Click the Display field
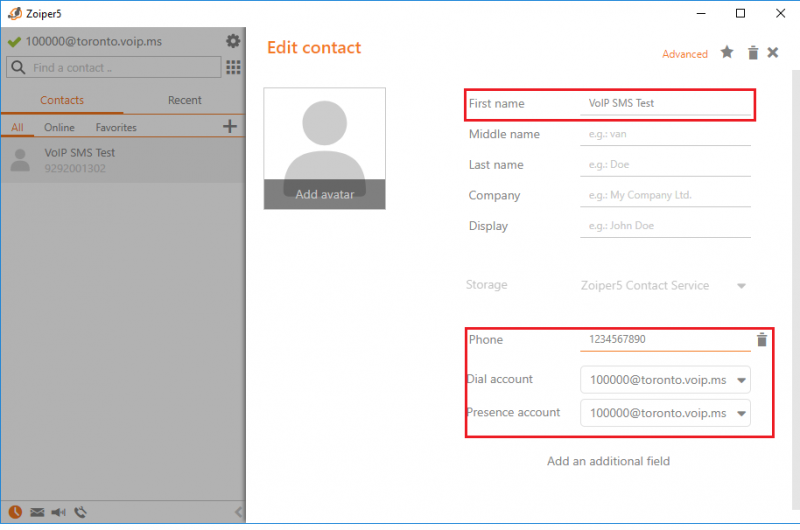This screenshot has width=800, height=530. point(665,226)
